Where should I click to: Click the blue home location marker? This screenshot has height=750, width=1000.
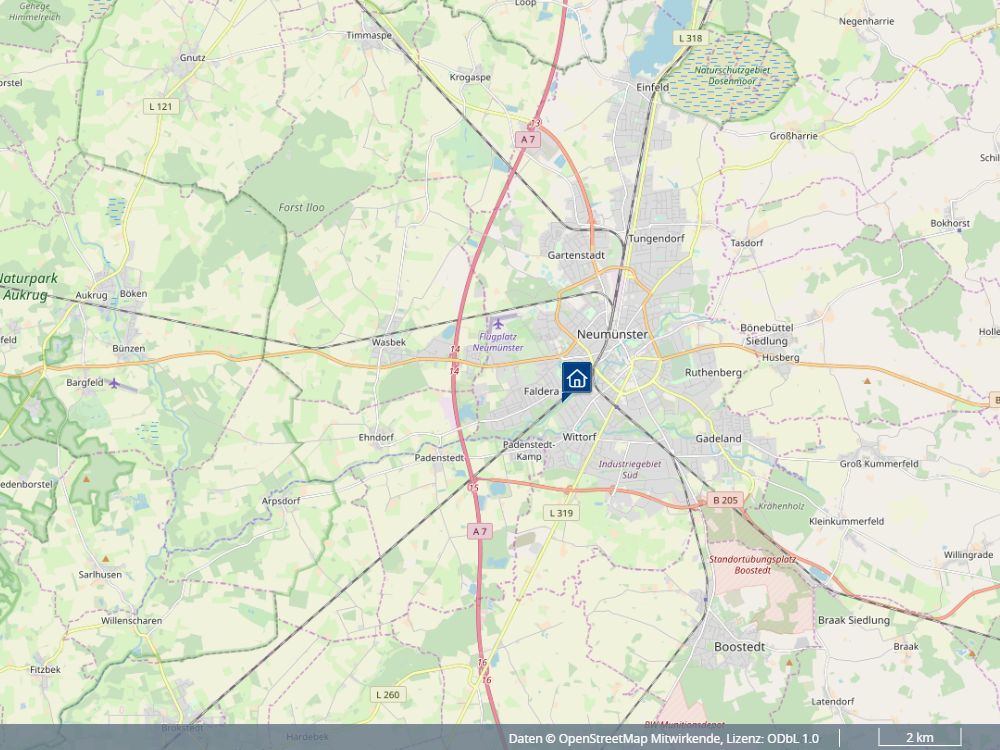click(577, 378)
